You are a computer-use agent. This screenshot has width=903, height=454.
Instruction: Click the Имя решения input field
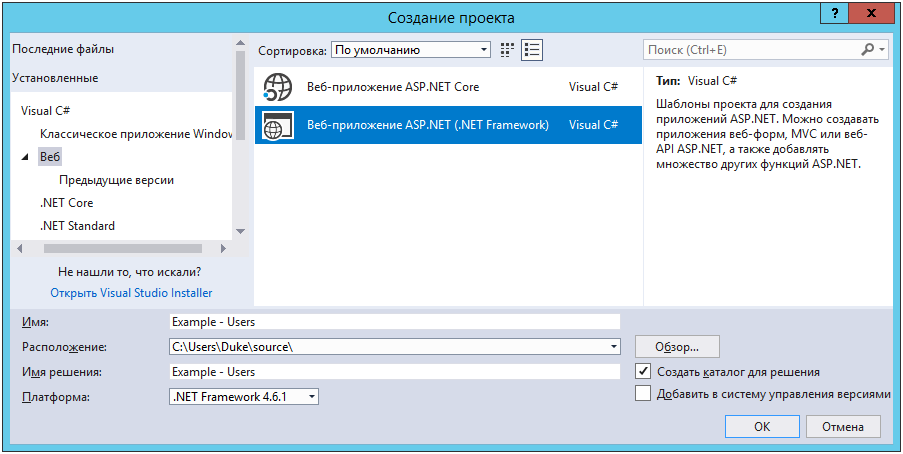(x=394, y=372)
